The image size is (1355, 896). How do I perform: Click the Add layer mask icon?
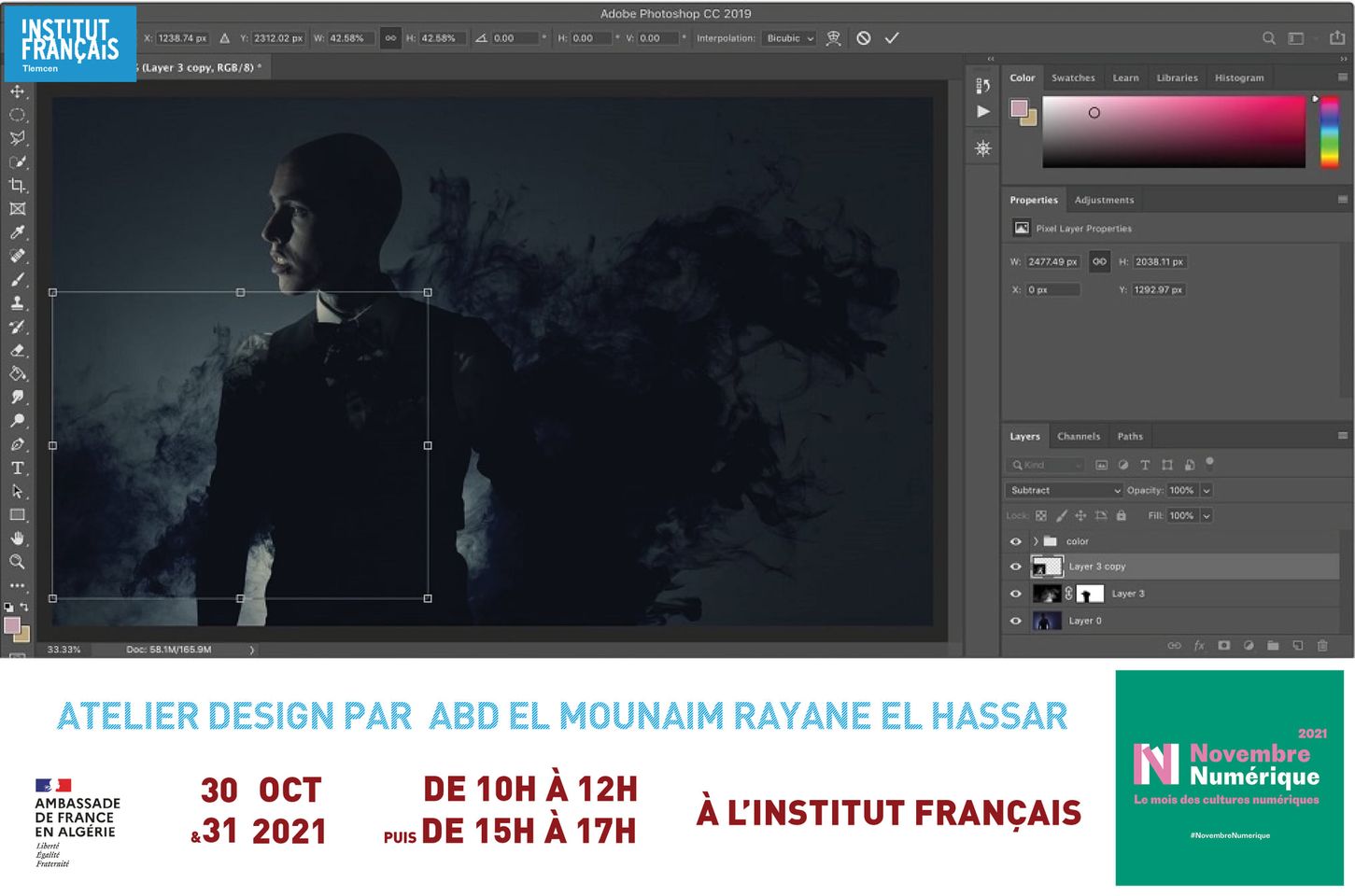tap(1223, 645)
